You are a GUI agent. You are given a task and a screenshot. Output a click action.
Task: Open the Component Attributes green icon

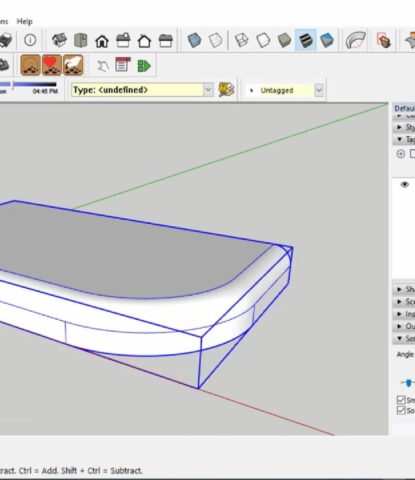pos(144,66)
